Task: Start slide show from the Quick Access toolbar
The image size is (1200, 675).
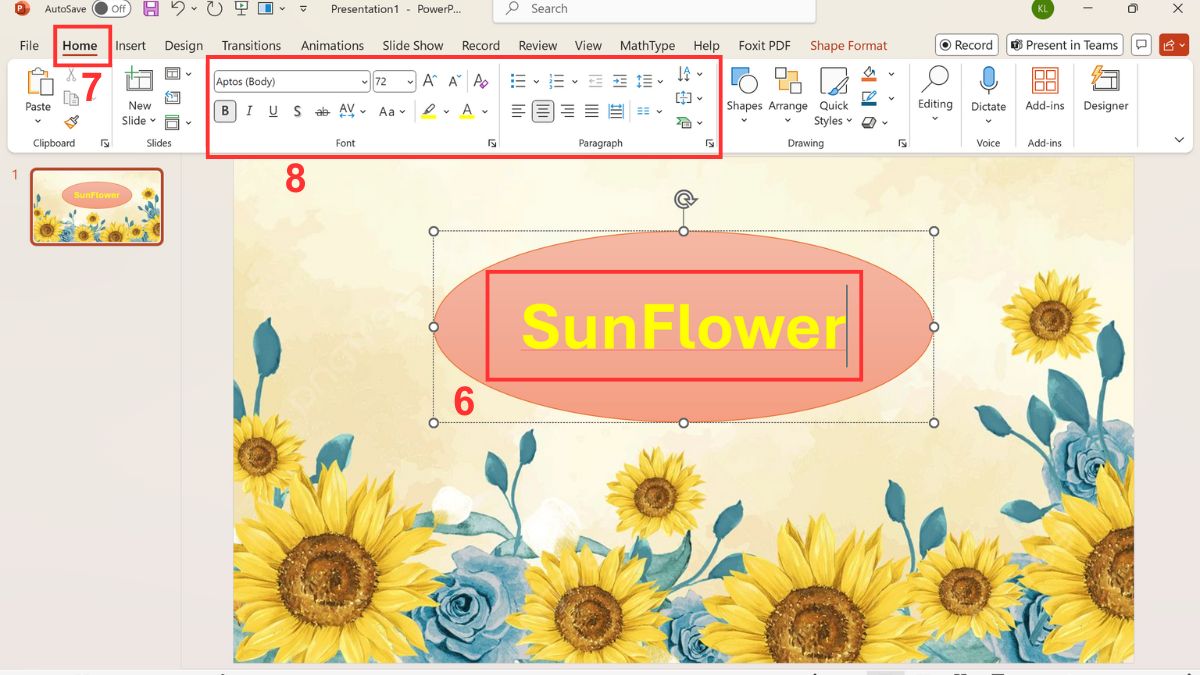Action: click(240, 9)
